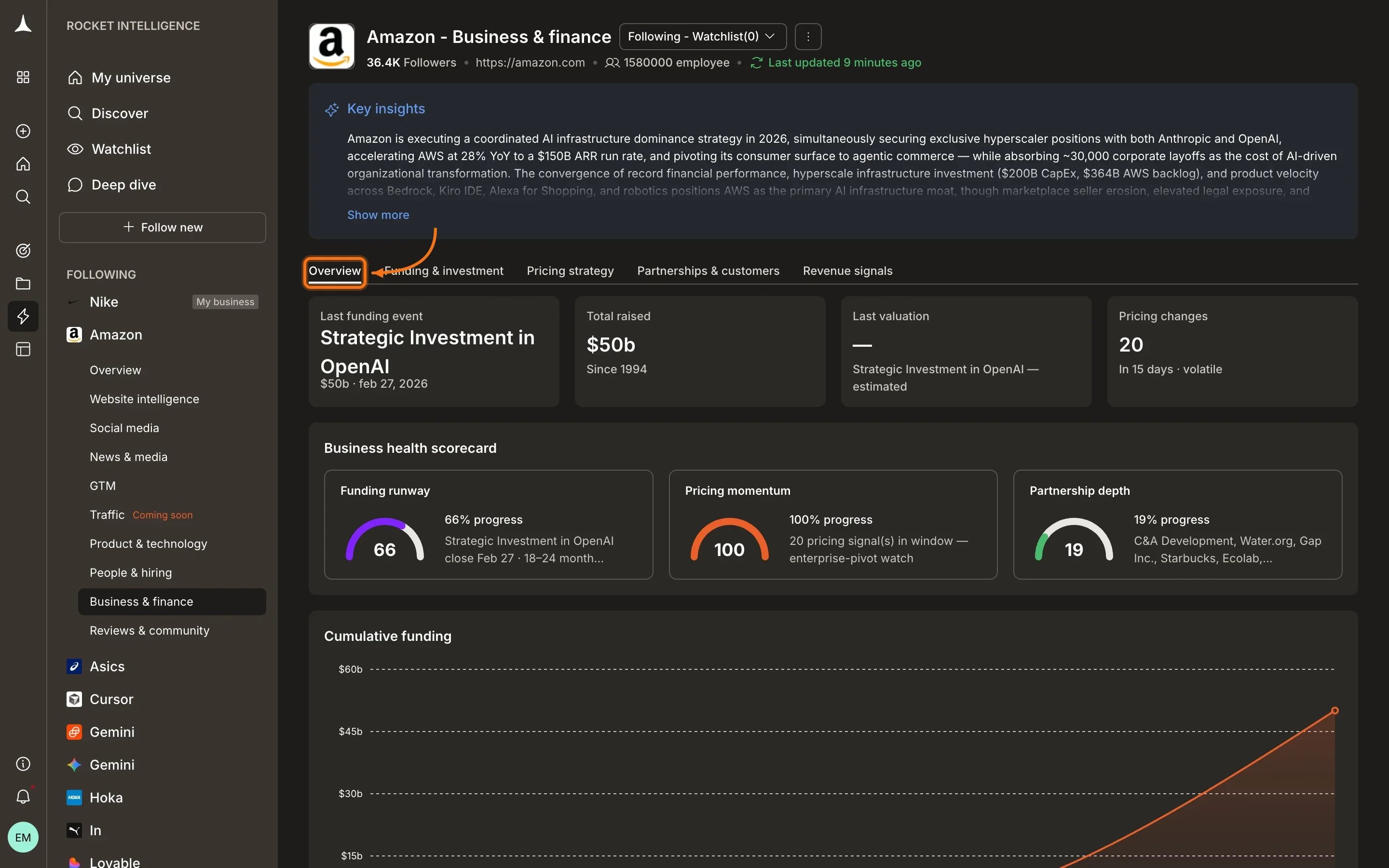Click the 36.4K Followers text

tap(411, 63)
